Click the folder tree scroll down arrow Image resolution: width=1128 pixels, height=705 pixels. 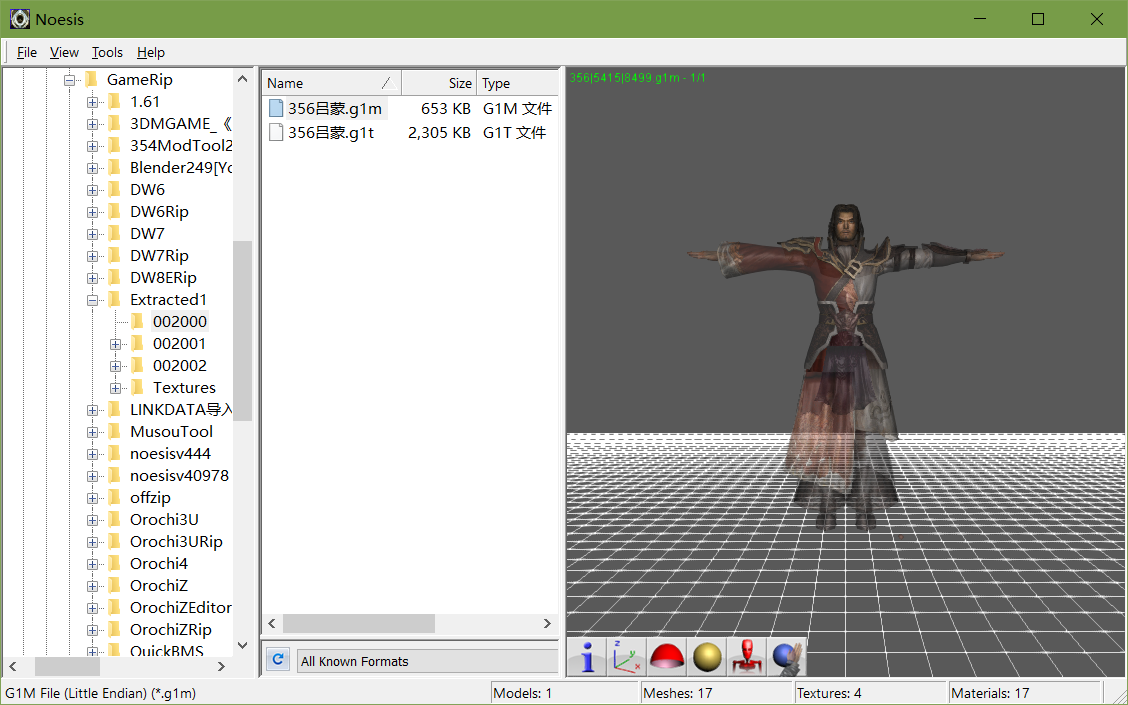coord(242,645)
